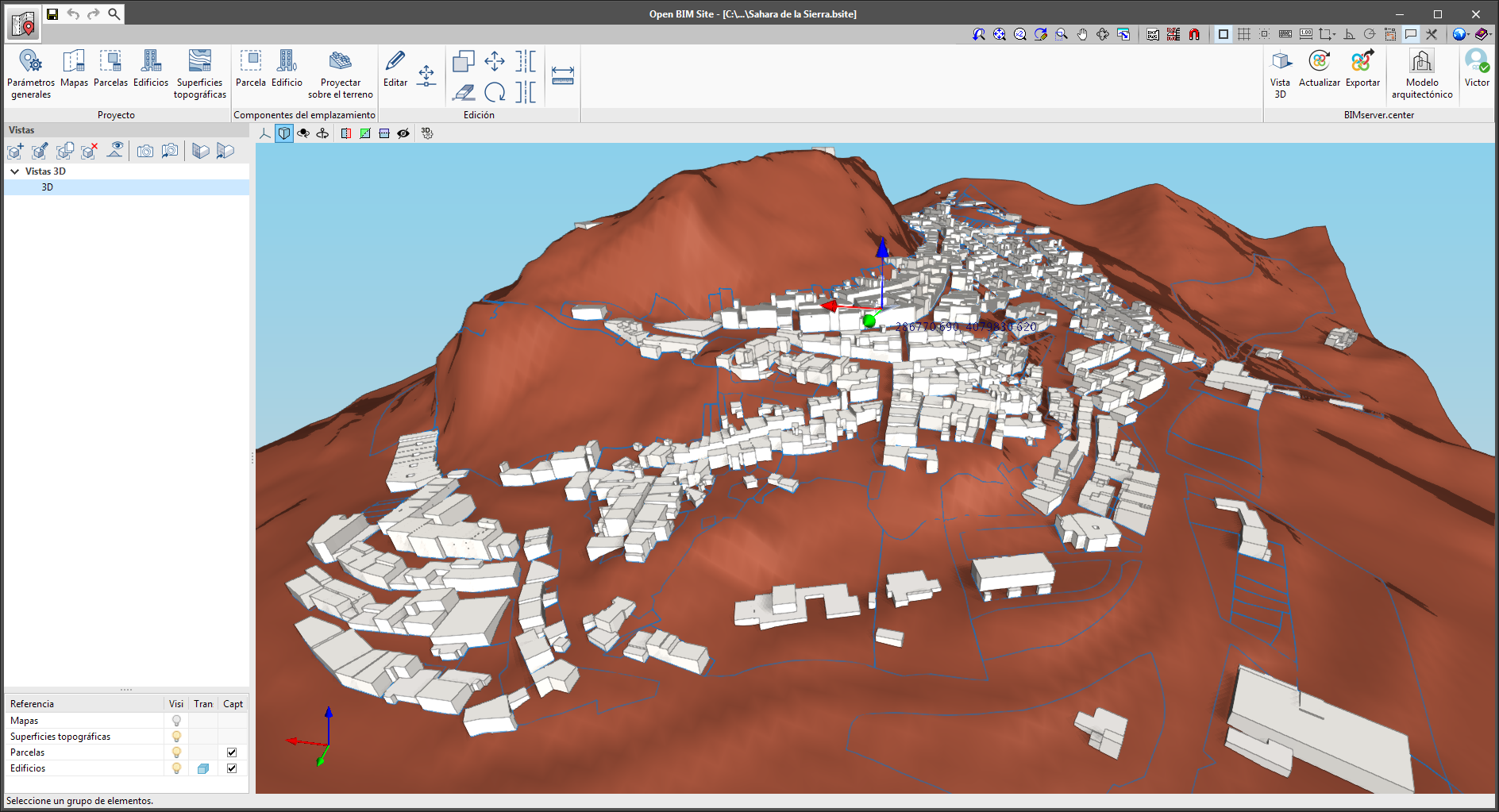Uncheck the Edificios capture checkbox

(232, 768)
